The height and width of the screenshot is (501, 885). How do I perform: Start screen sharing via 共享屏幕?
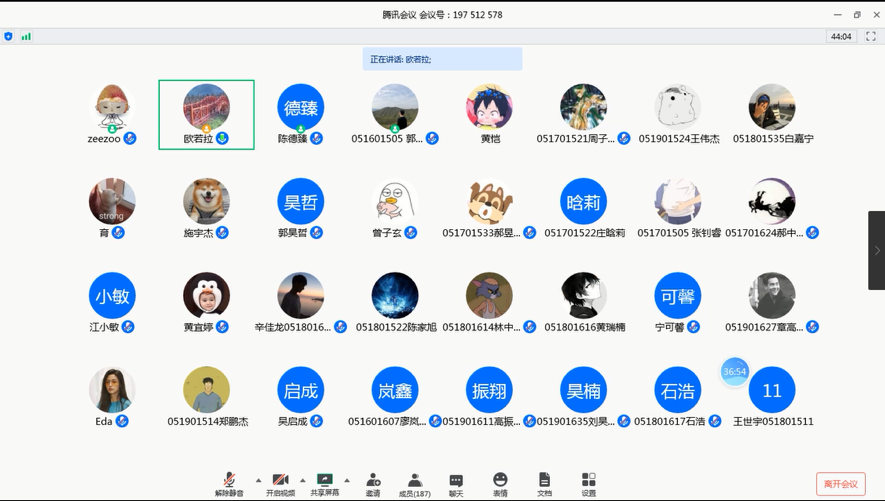(324, 484)
